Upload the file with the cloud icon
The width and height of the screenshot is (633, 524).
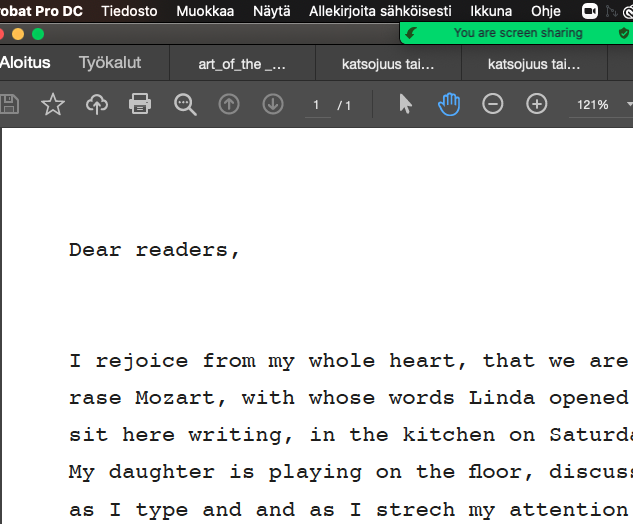point(96,104)
